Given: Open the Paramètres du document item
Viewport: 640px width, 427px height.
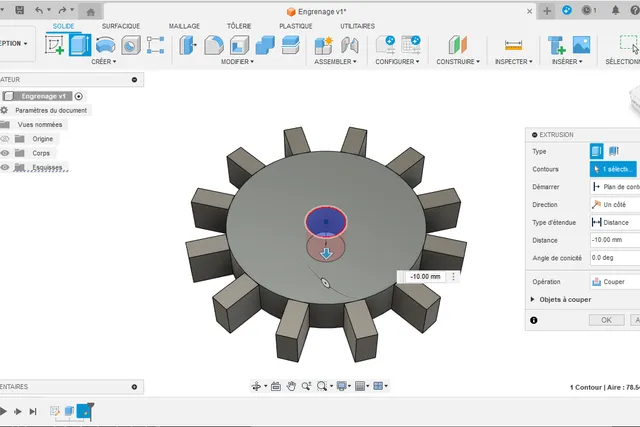Looking at the screenshot, I should (x=51, y=110).
